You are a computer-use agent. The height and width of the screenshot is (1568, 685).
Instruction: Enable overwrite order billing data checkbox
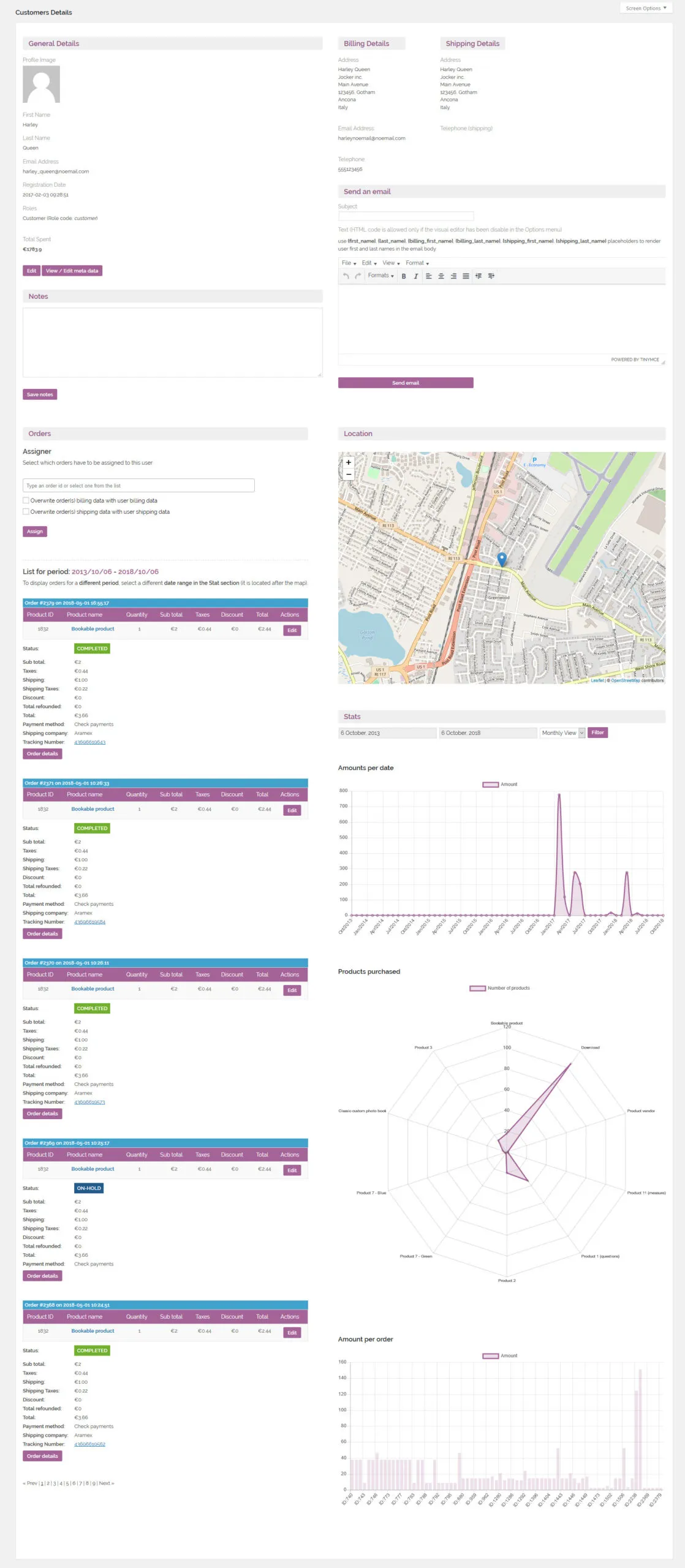(26, 500)
